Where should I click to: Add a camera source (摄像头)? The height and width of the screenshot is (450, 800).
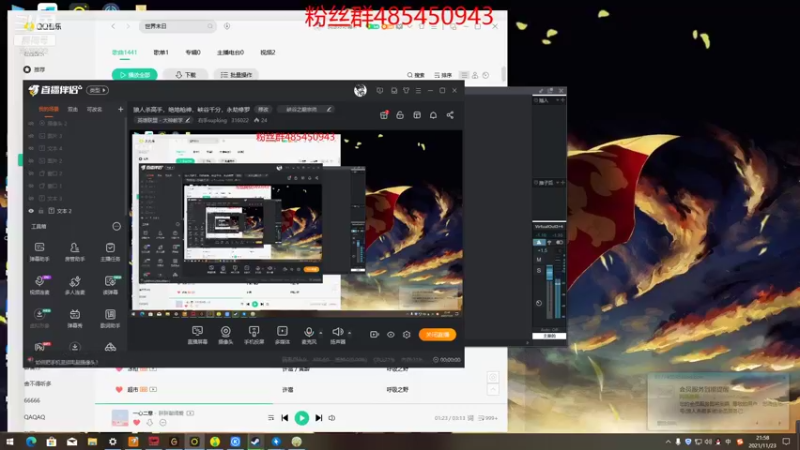coord(226,335)
